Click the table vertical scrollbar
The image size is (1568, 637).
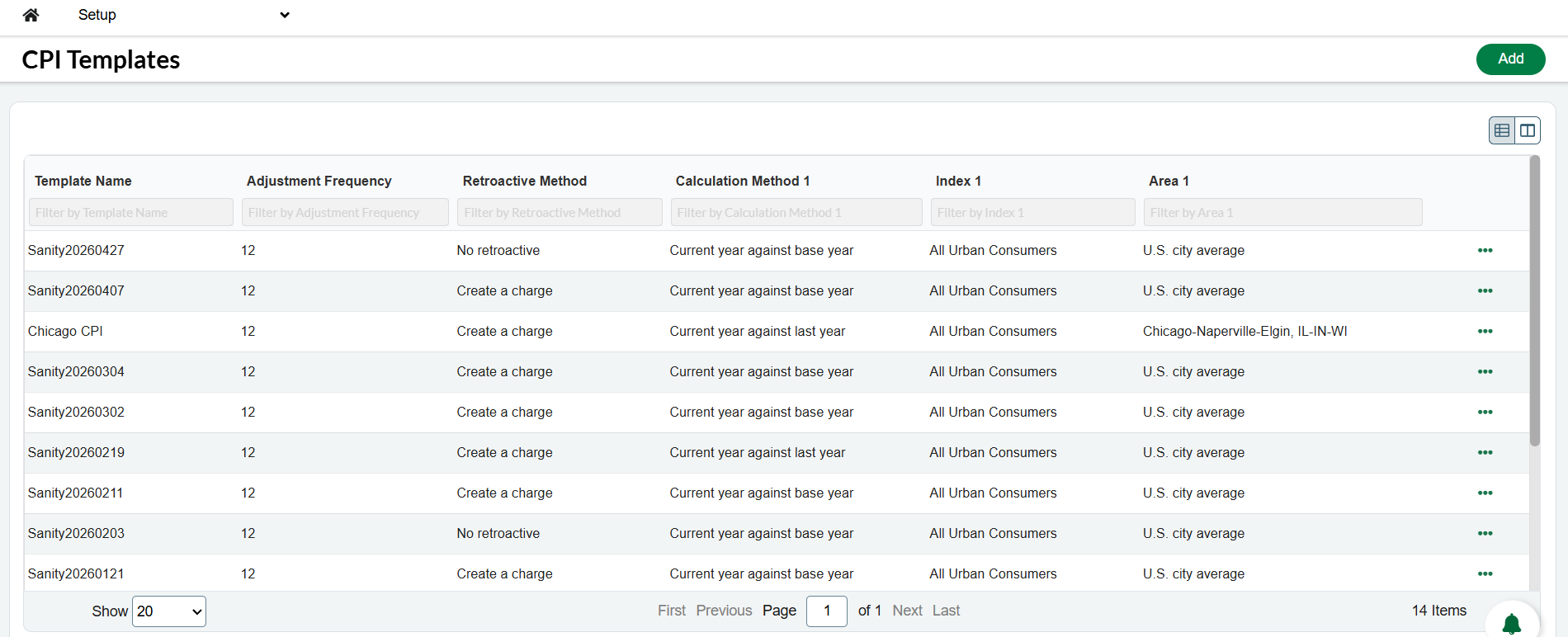click(1534, 301)
